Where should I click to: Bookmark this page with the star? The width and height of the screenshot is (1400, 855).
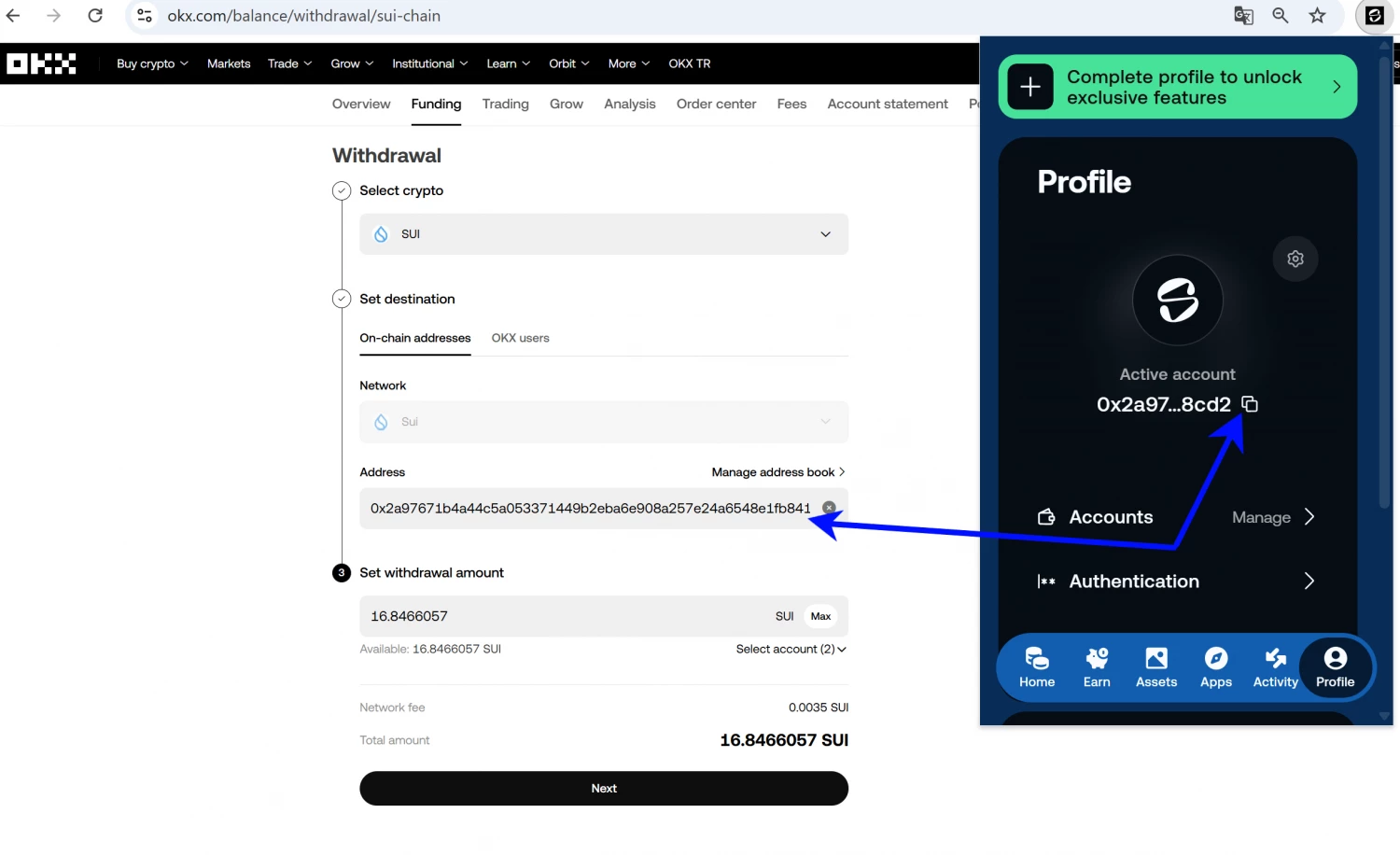click(x=1317, y=16)
